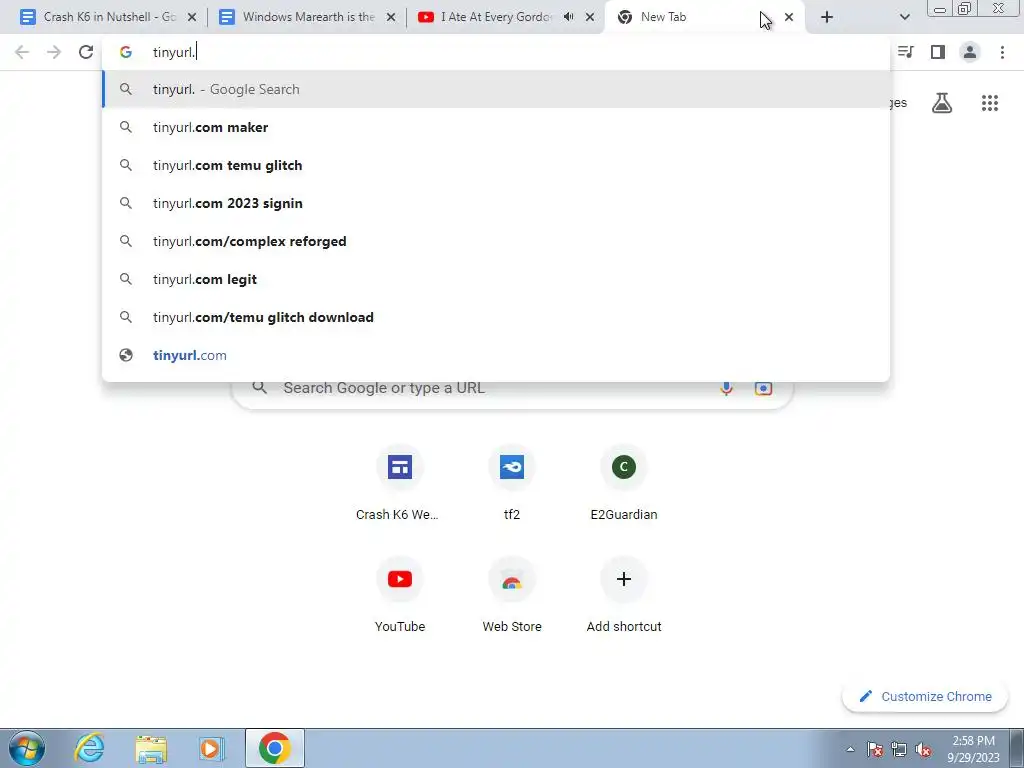Open the network status tray icon
The width and height of the screenshot is (1024, 768).
pos(899,749)
